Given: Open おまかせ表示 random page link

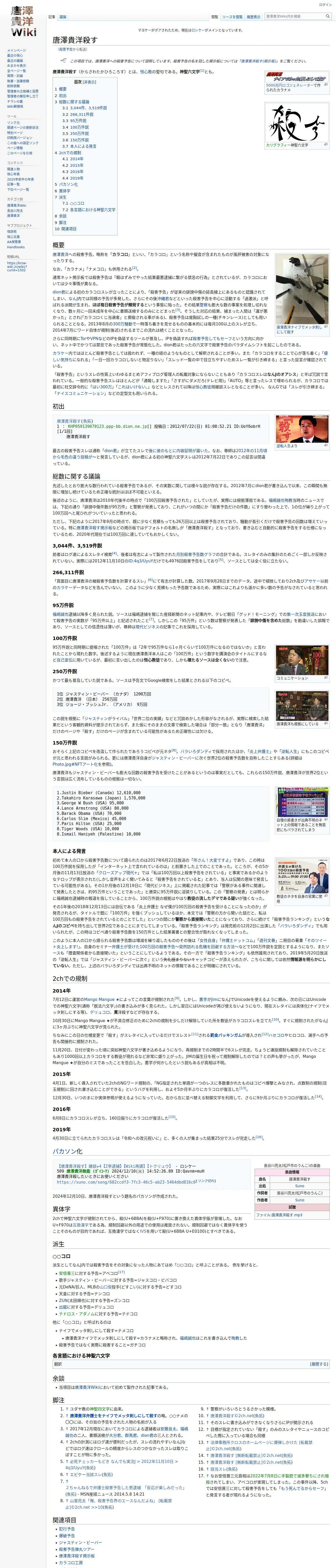Looking at the screenshot, I should [16, 66].
